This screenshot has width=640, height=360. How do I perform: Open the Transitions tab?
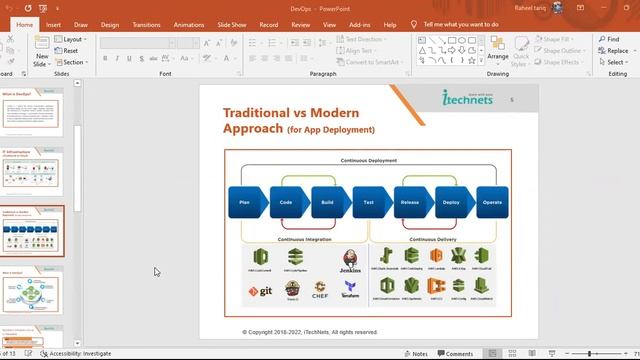tap(147, 25)
